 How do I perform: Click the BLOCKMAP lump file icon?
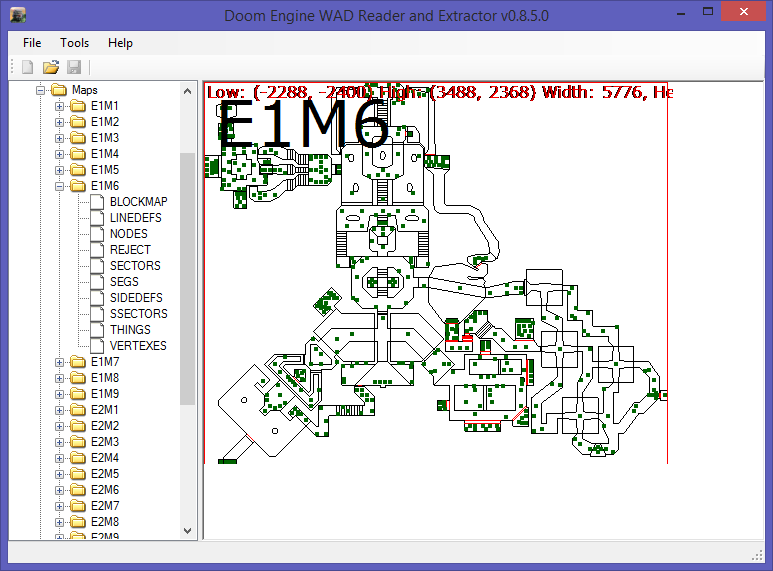pos(97,202)
